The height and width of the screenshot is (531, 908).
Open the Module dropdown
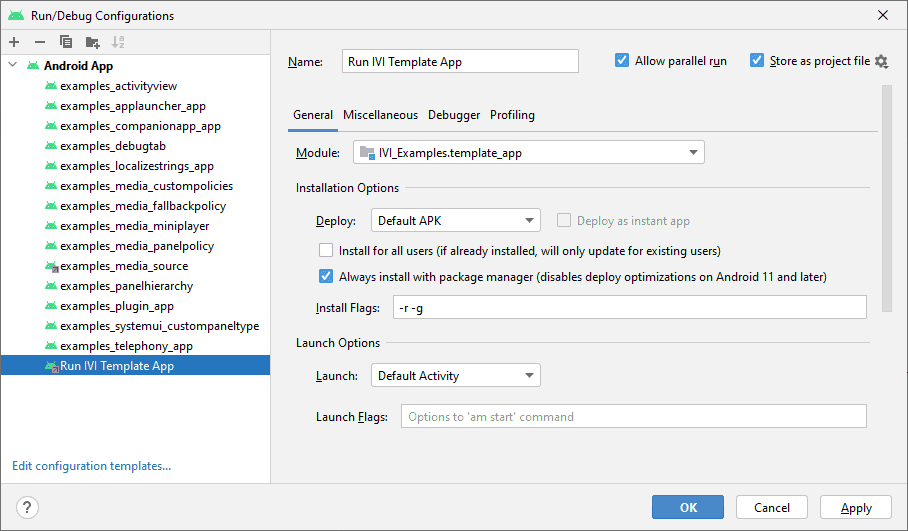(529, 153)
